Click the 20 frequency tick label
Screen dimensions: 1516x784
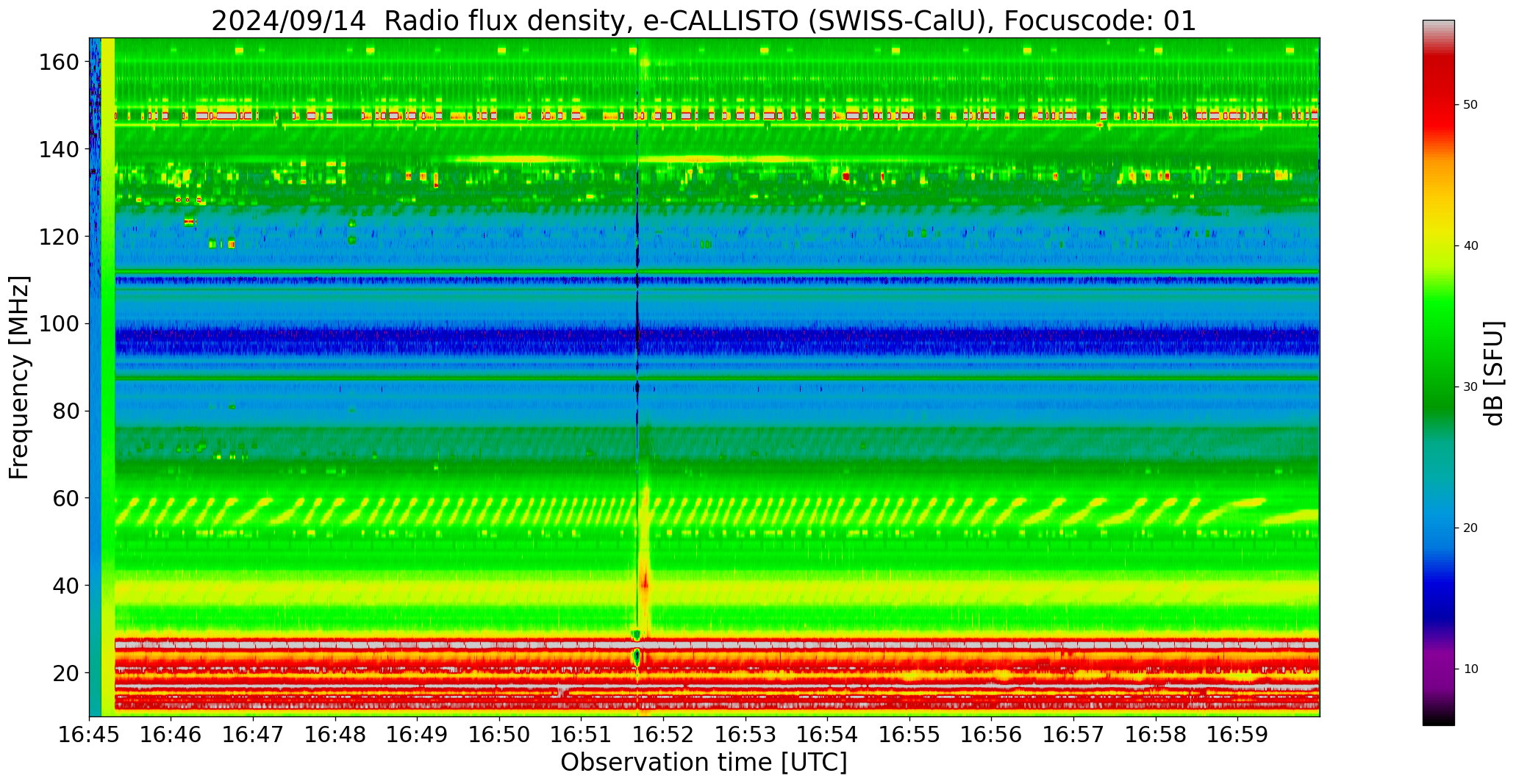[65, 673]
